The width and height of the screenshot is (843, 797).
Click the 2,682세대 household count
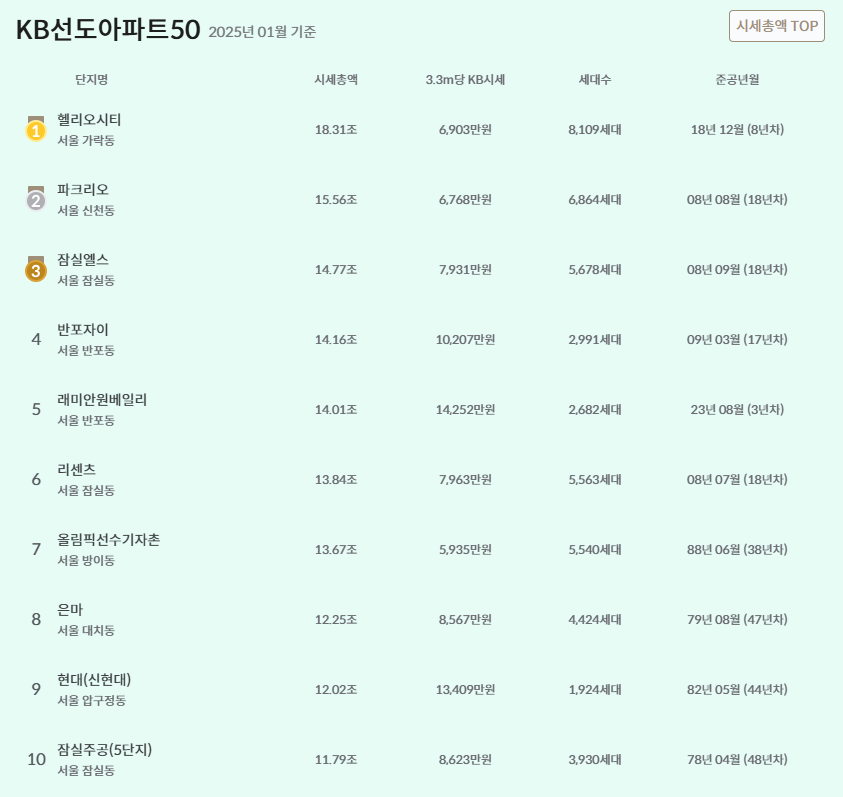[595, 409]
